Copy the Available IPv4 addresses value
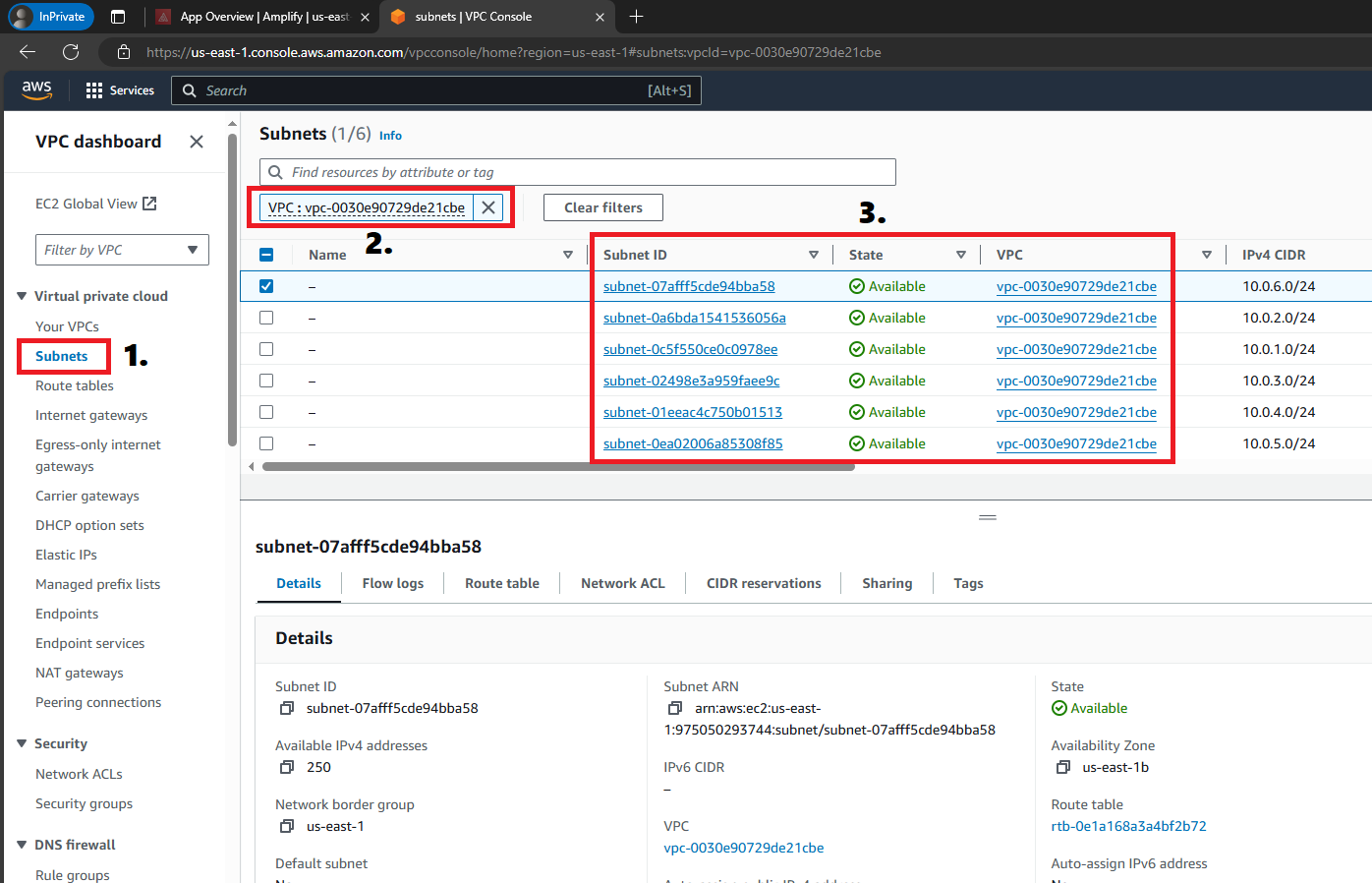The width and height of the screenshot is (1372, 883). pyautogui.click(x=287, y=767)
